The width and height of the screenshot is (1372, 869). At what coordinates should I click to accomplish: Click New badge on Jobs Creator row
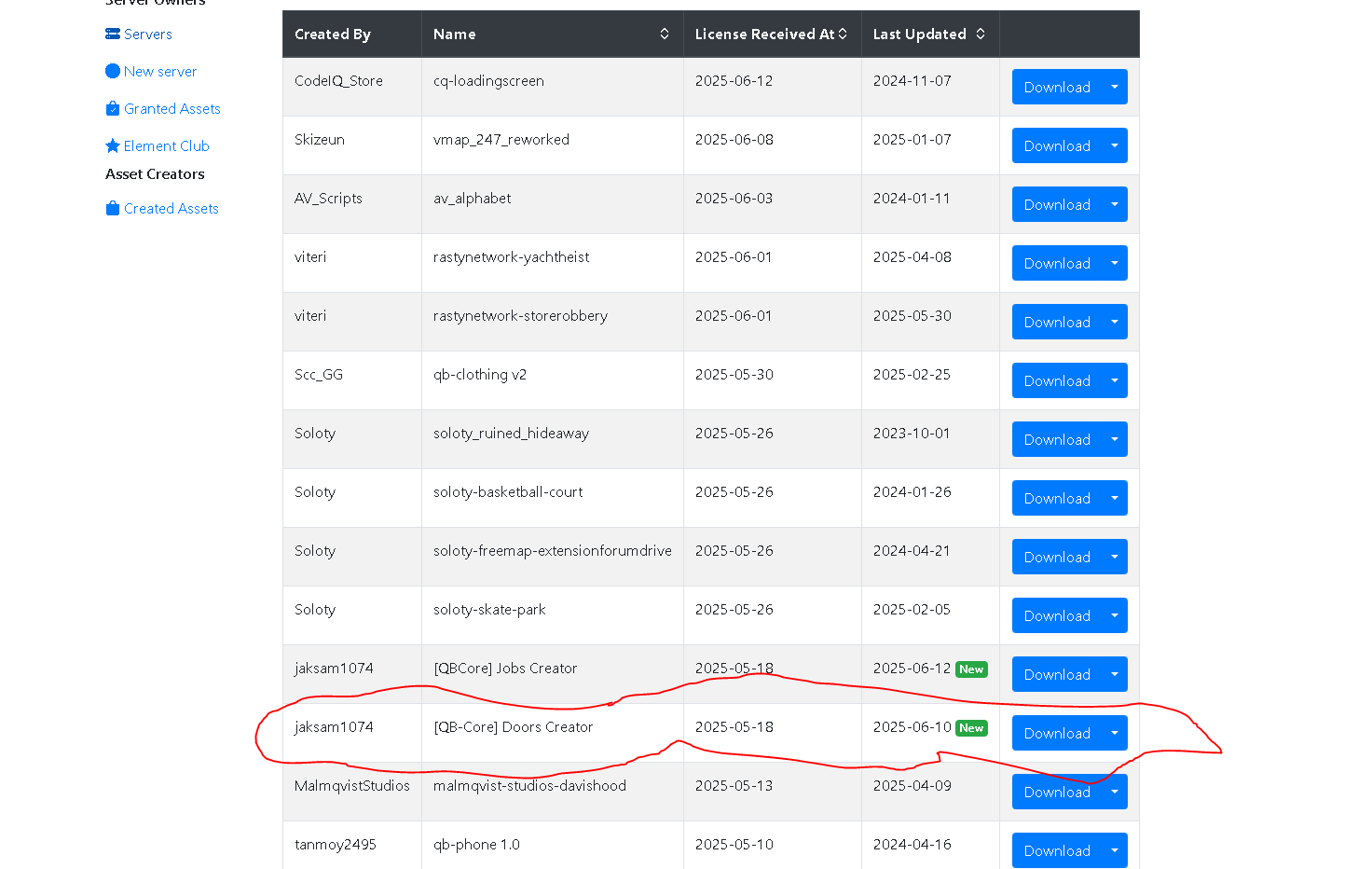[x=971, y=669]
